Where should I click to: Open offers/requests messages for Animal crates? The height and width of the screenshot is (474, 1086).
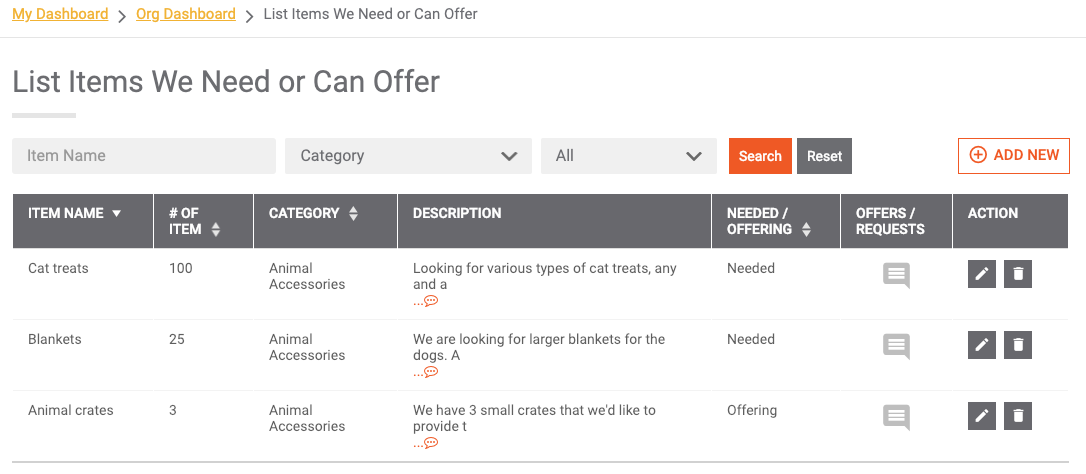896,417
